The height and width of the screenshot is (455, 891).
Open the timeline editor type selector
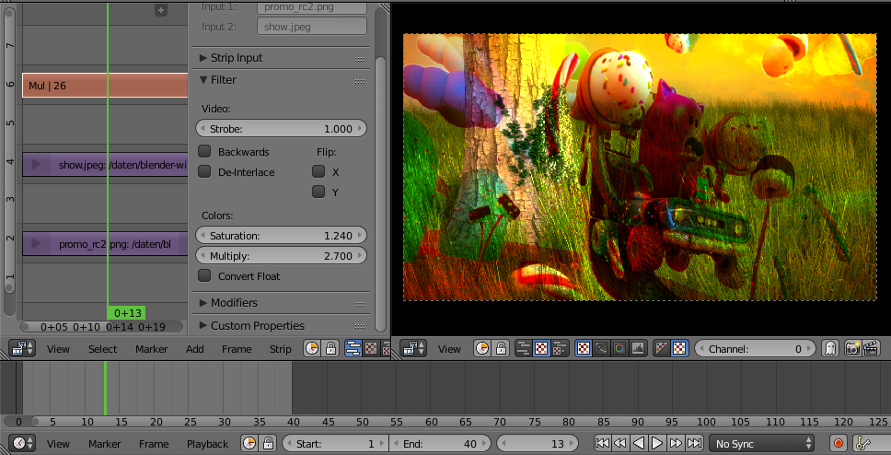(23, 444)
